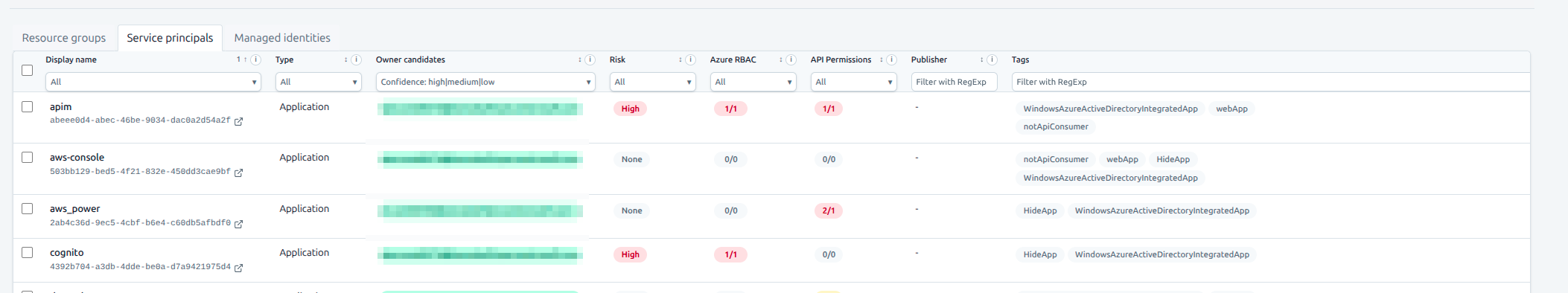Click the cognito display name

[67, 253]
